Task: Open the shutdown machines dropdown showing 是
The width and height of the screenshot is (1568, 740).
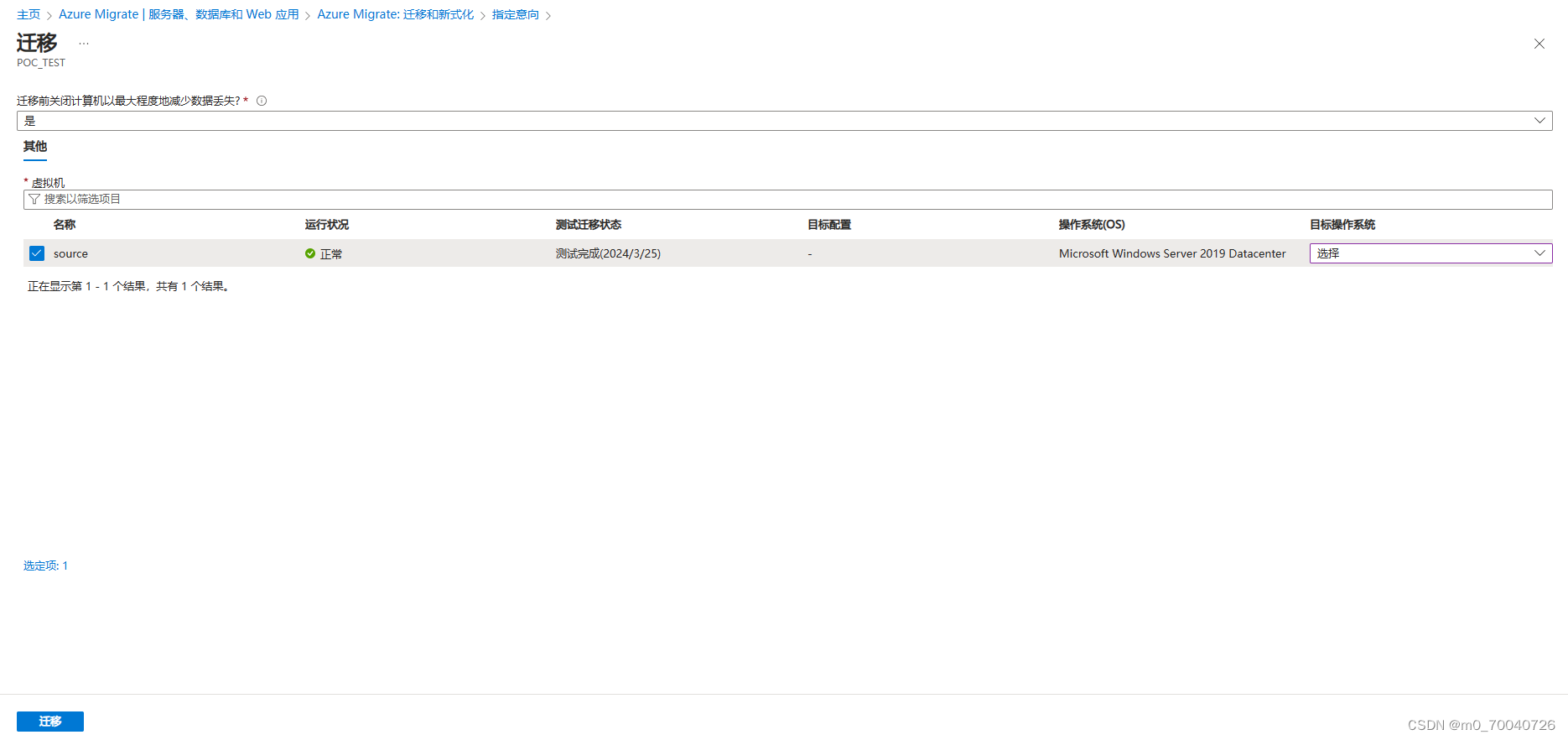Action: pyautogui.click(x=784, y=121)
